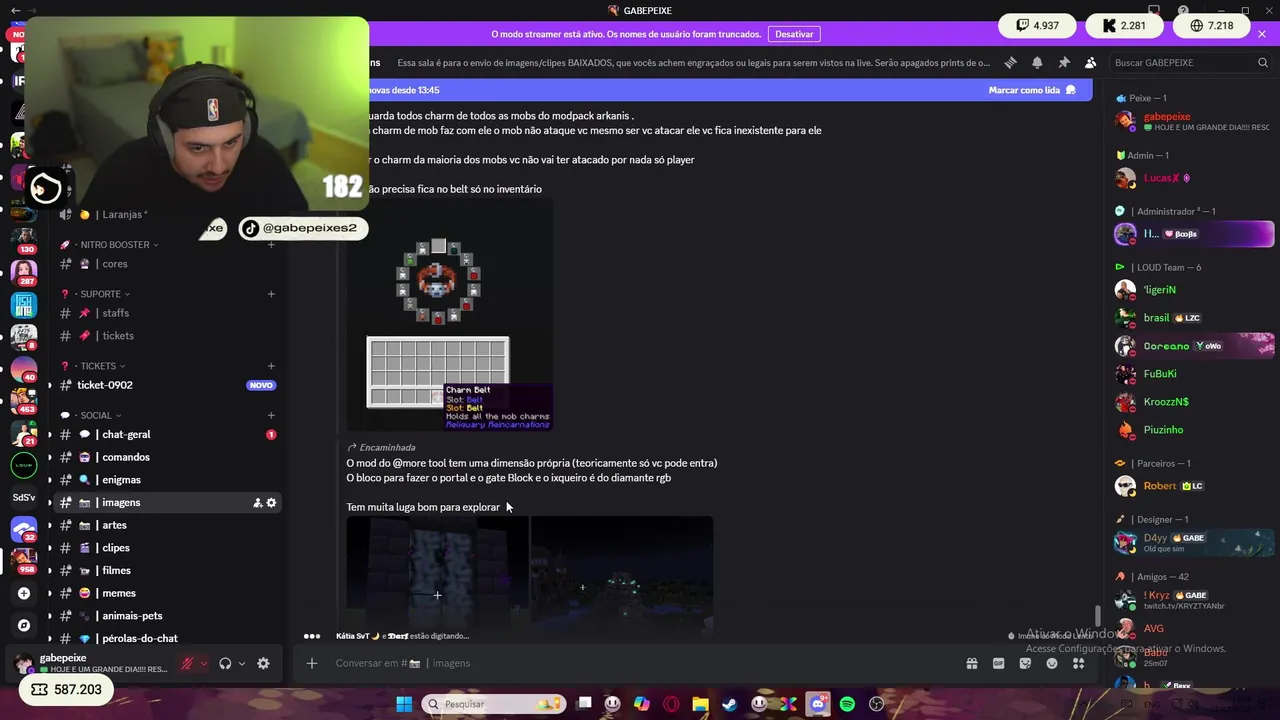Open the staffs channel
Viewport: 1280px width, 720px height.
point(168,313)
